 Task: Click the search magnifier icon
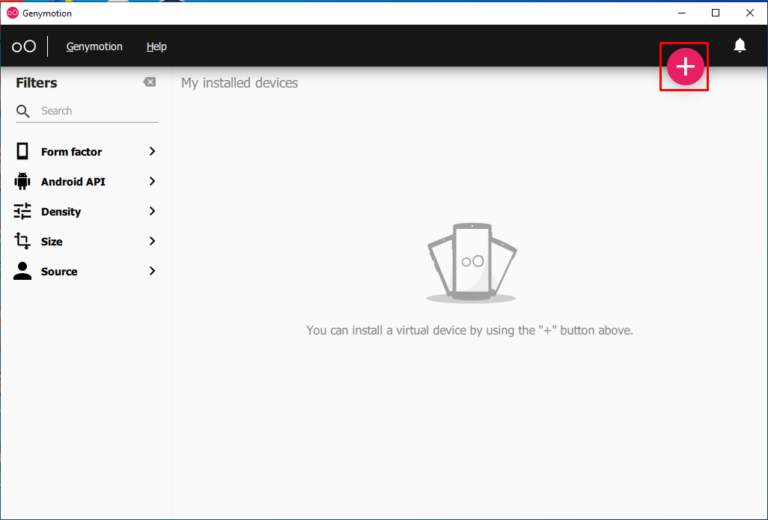pos(23,111)
